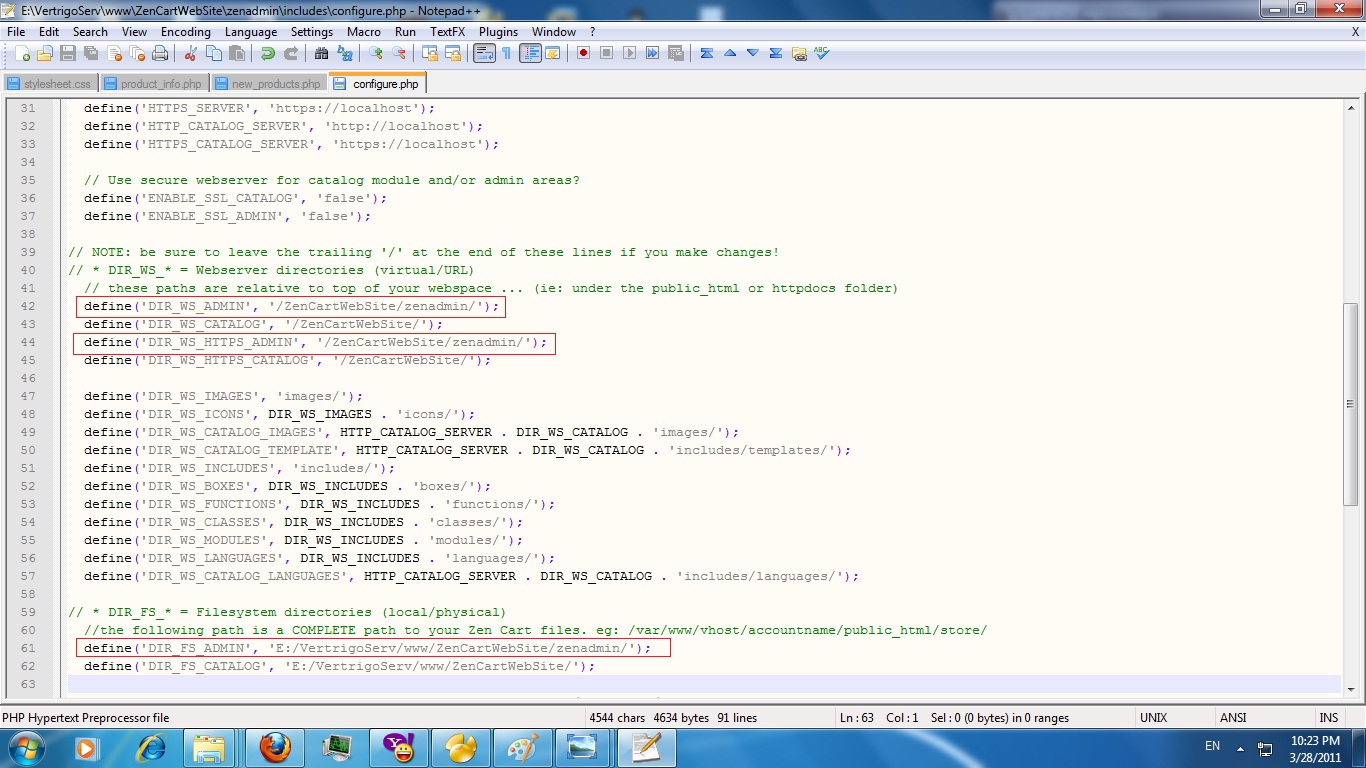Screen dimensions: 1366x768
Task: Print the document using the printer icon
Action: point(160,53)
